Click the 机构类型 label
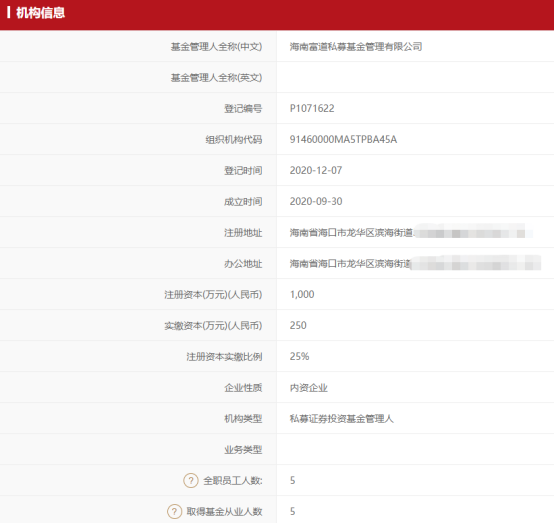Screen dimensions: 554x524 coord(243,419)
